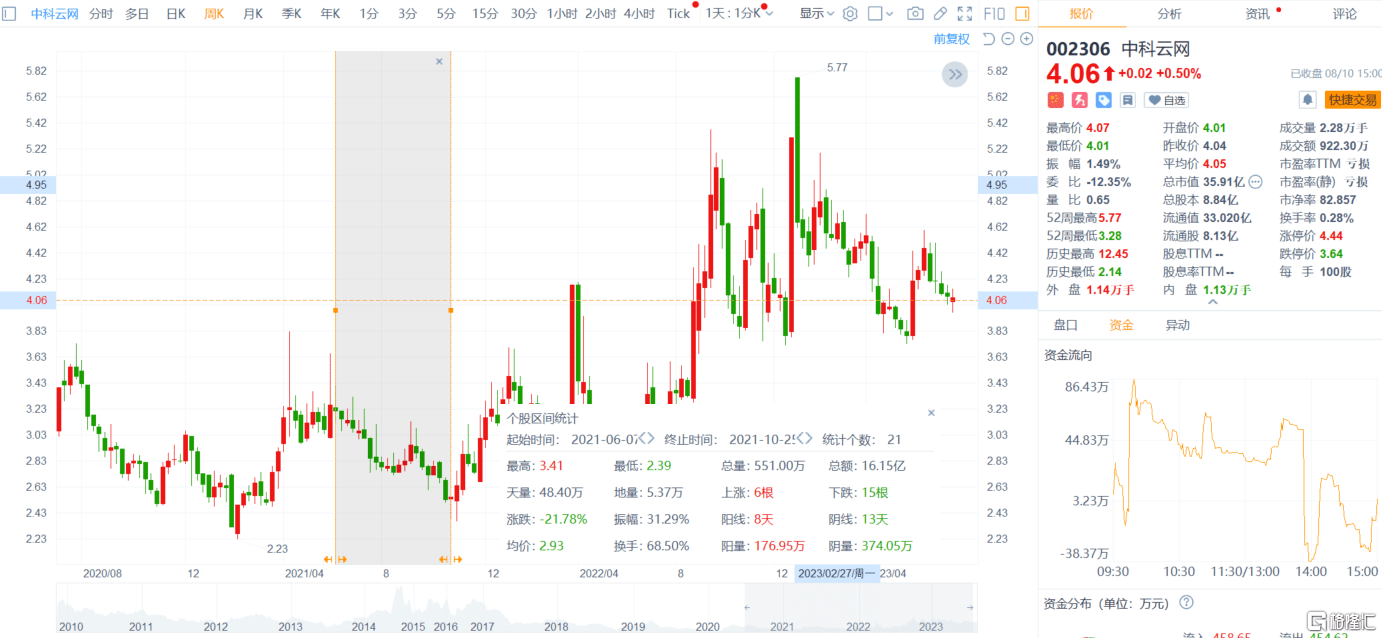Switch to 异动 unusual moves tab
The height and width of the screenshot is (638, 1382).
[x=1177, y=325]
